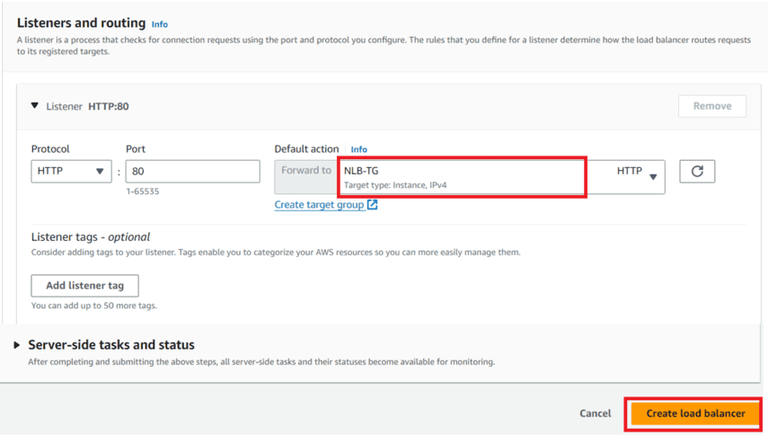Open Info link next to Default action
The width and height of the screenshot is (768, 436).
[359, 150]
